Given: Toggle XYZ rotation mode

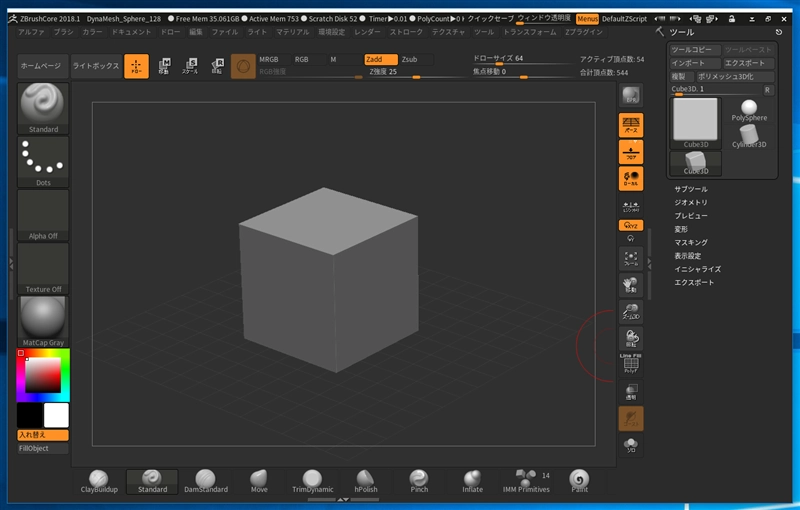Looking at the screenshot, I should pos(631,225).
